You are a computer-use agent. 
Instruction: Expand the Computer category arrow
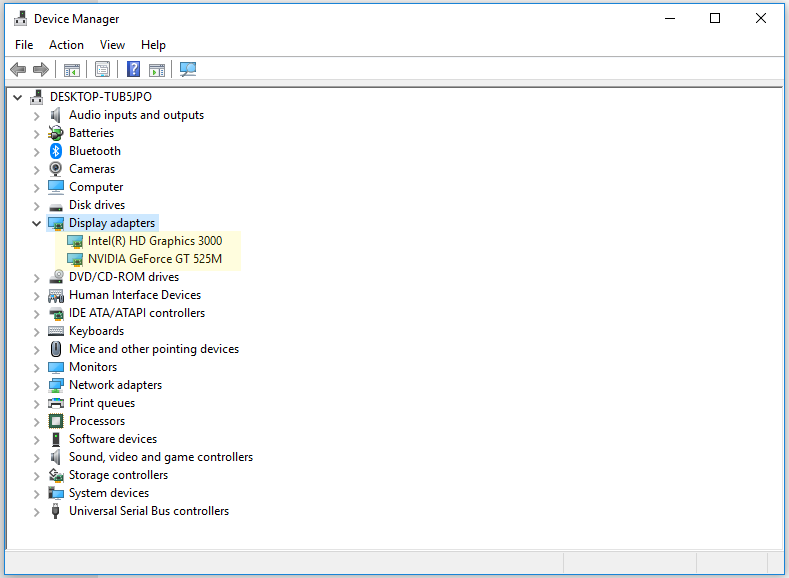36,188
